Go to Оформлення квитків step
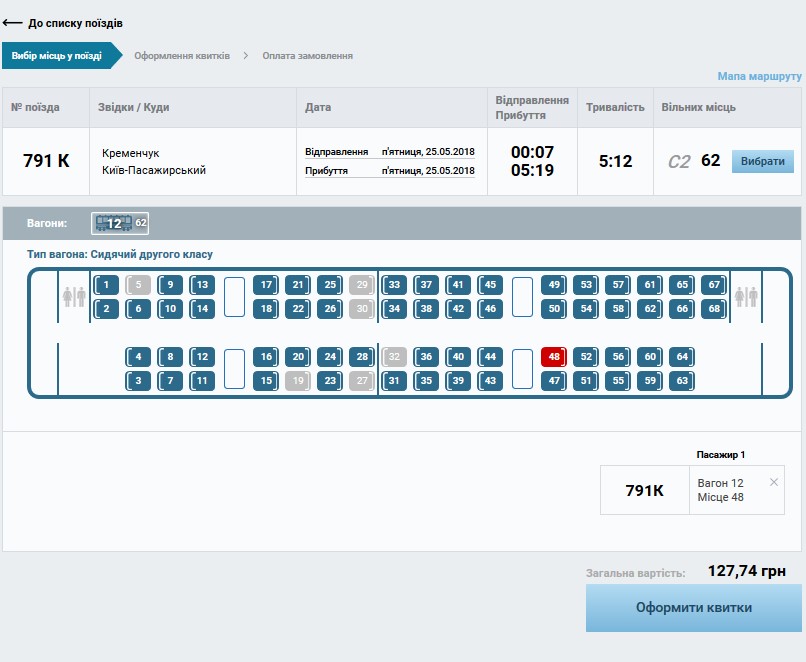The image size is (806, 662). click(182, 56)
